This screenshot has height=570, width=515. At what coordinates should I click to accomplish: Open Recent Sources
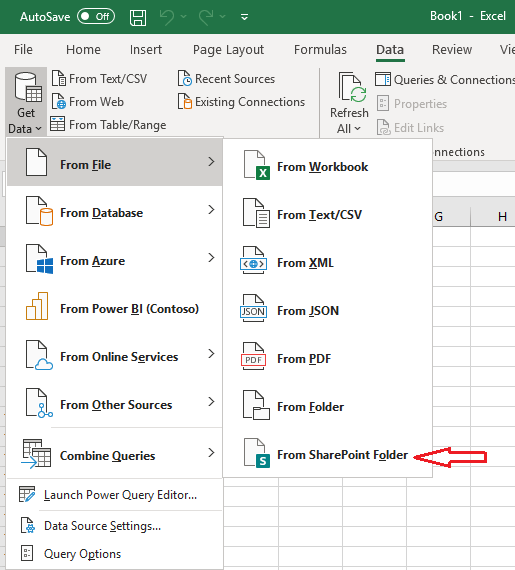(226, 79)
